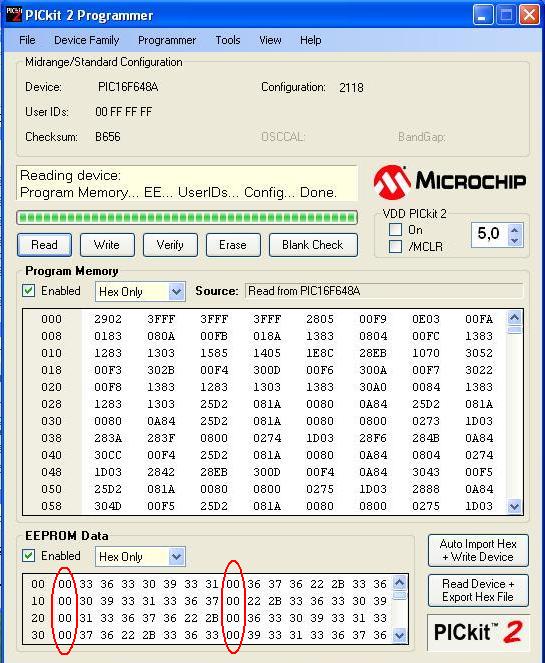Click Program Memory scrollbar up arrow
Viewport: 545px width, 663px height.
click(x=514, y=318)
